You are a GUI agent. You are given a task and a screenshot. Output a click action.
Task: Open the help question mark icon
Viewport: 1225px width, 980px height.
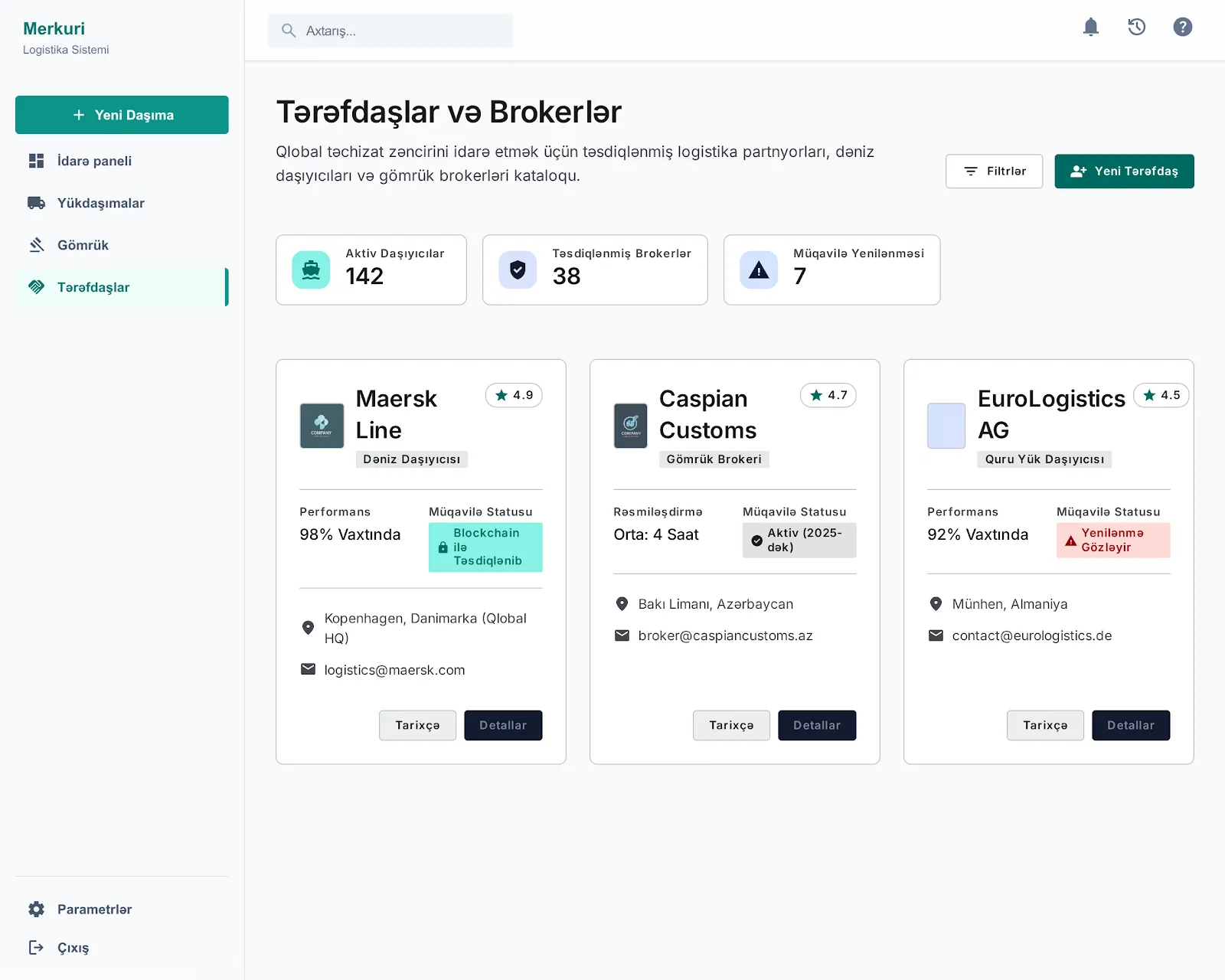tap(1183, 28)
